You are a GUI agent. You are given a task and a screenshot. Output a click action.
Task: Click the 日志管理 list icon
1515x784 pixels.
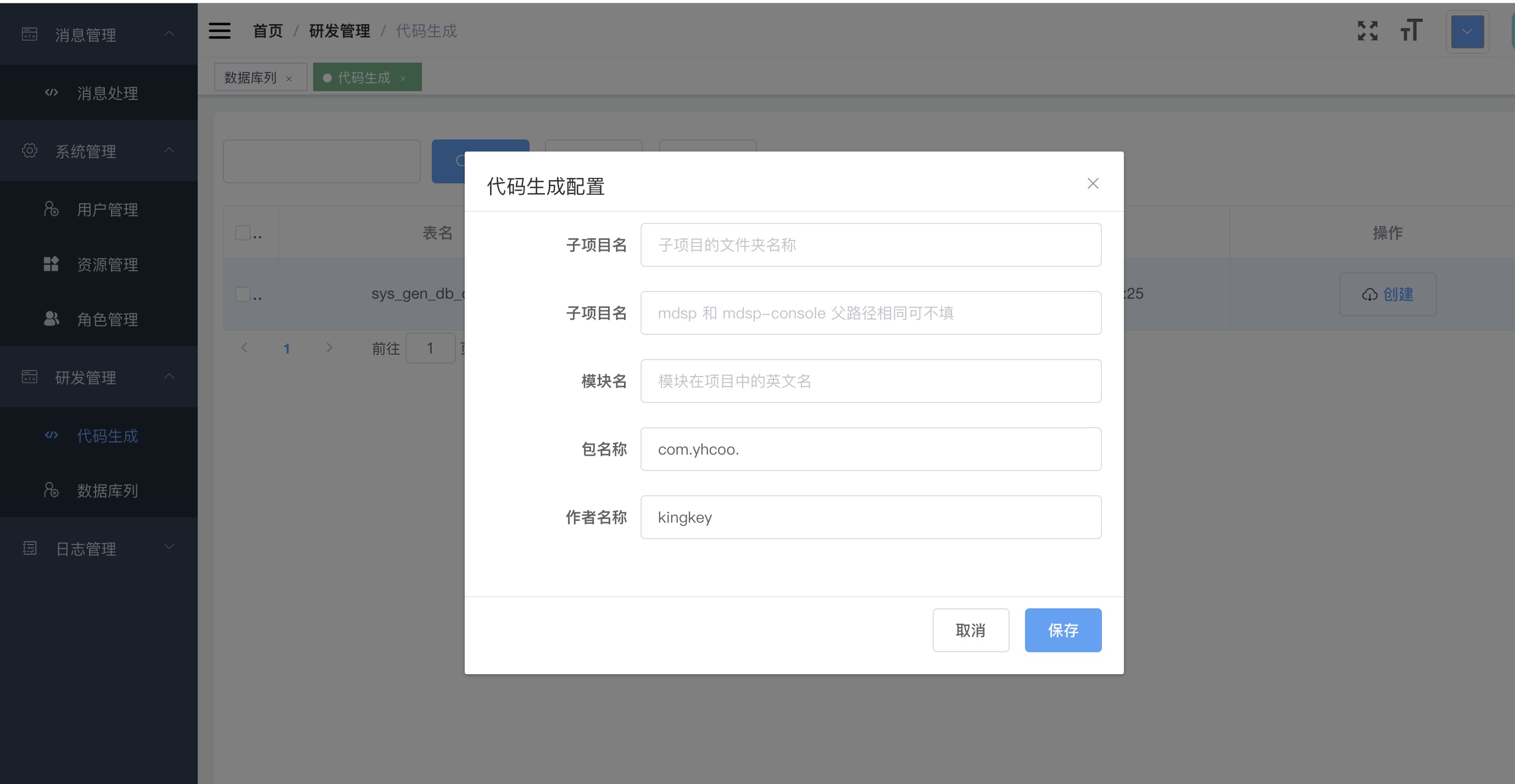[x=30, y=548]
